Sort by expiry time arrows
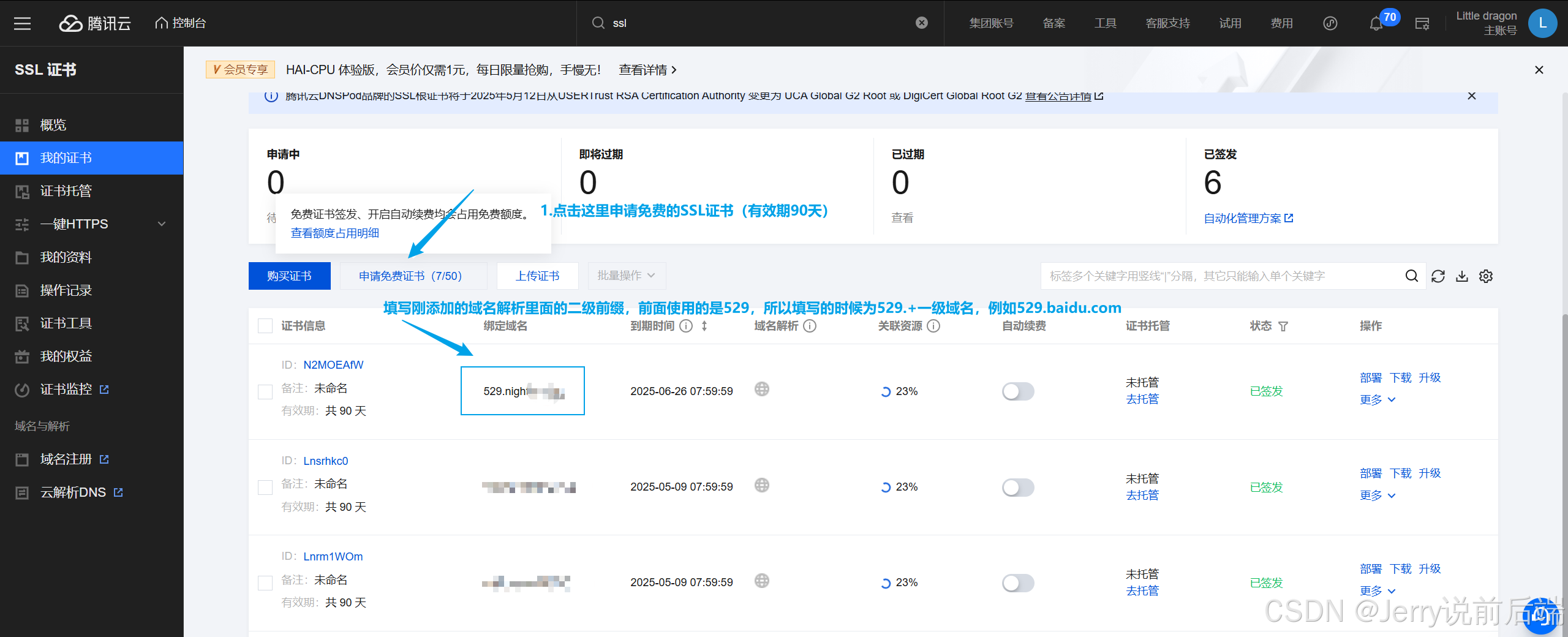This screenshot has width=1568, height=637. tap(704, 326)
